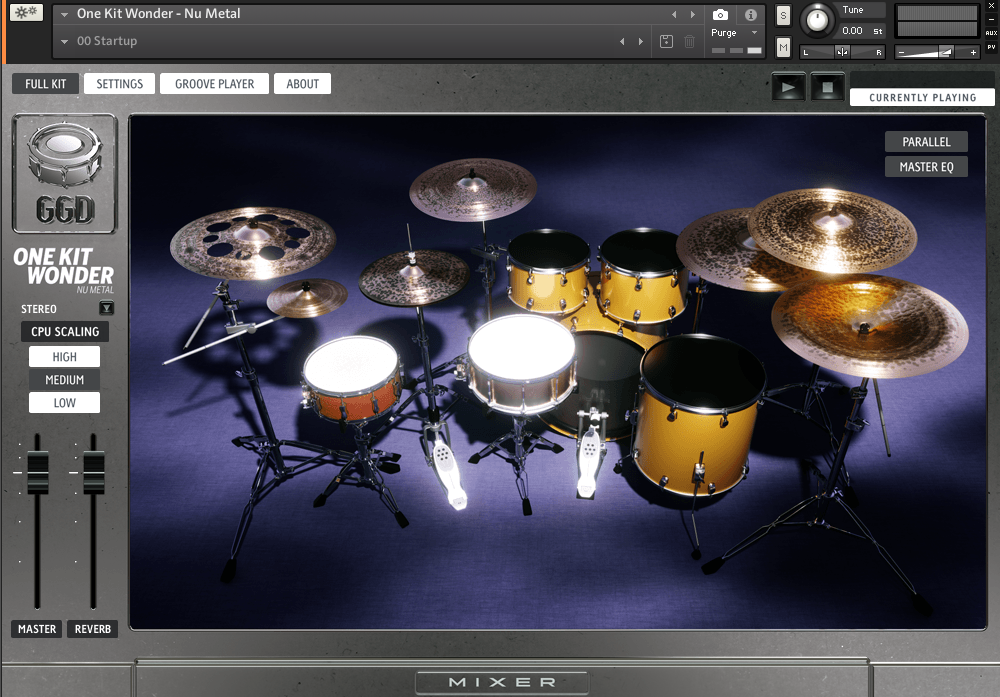Toggle the AUX sends panel
The height and width of the screenshot is (697, 1000).
pyautogui.click(x=991, y=33)
